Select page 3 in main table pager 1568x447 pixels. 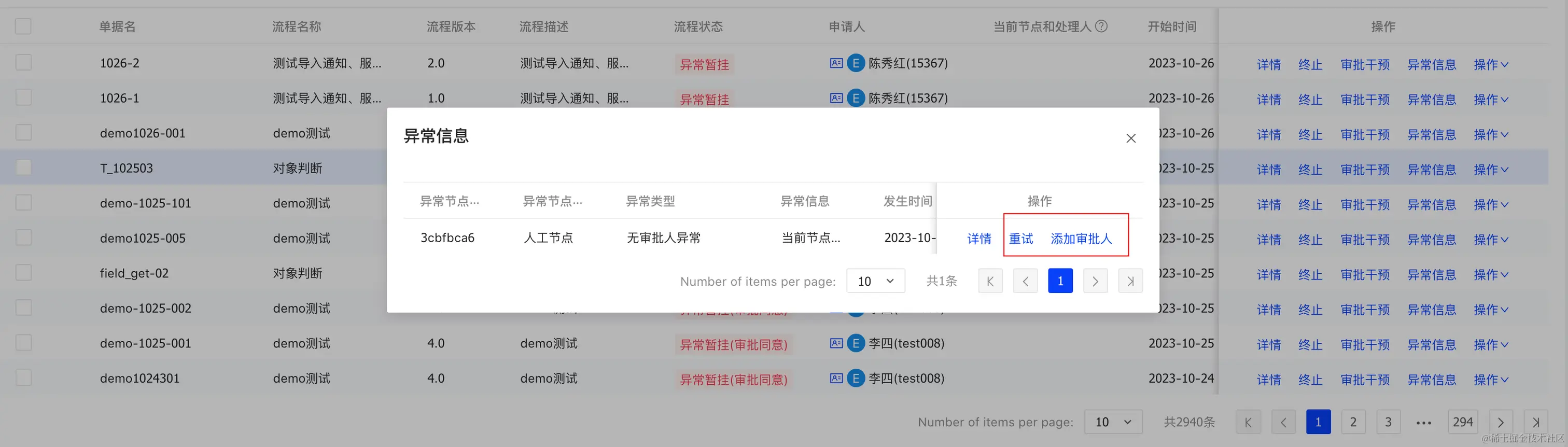tap(1389, 422)
